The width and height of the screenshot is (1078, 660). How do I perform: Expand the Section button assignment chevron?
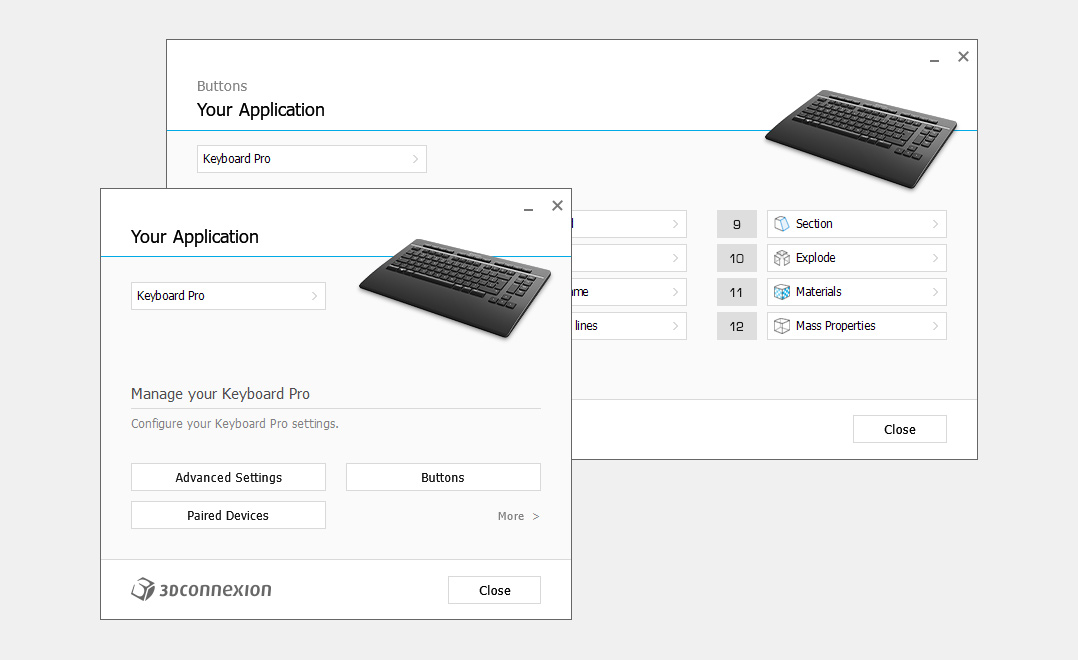[x=936, y=223]
